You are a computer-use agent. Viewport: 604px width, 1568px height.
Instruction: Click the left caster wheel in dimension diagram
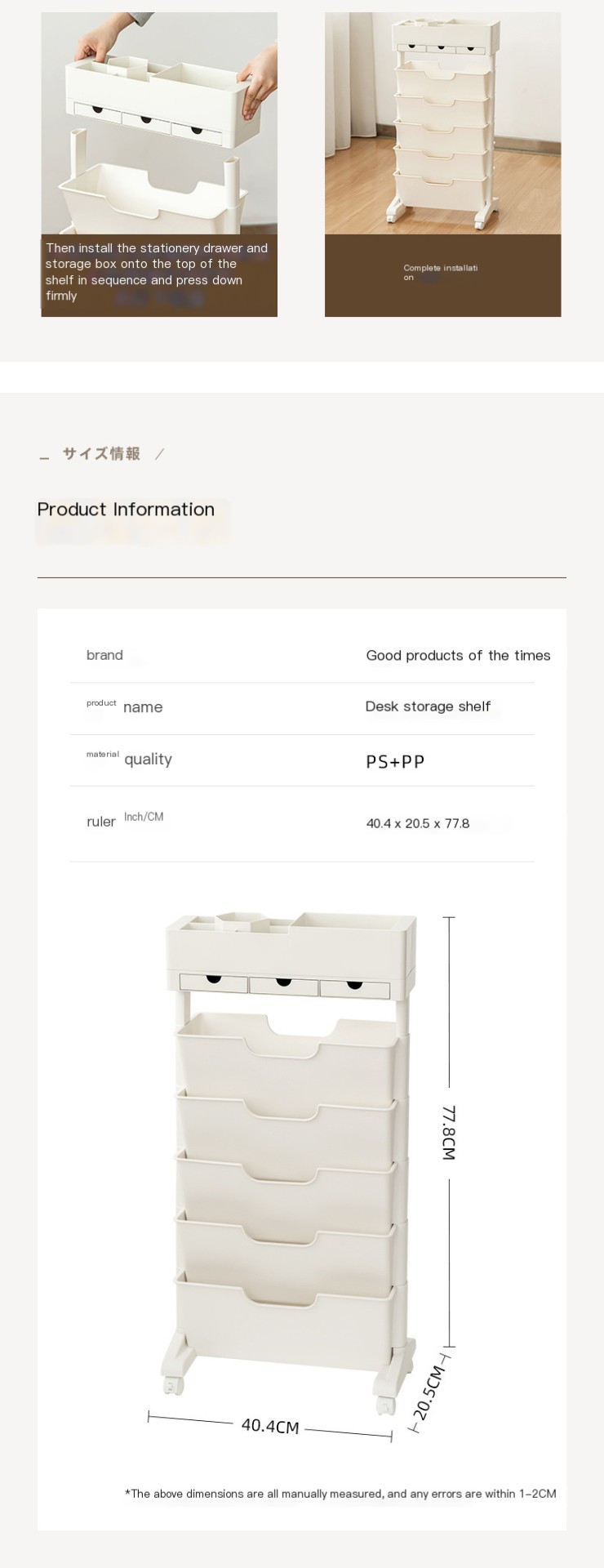172,1386
